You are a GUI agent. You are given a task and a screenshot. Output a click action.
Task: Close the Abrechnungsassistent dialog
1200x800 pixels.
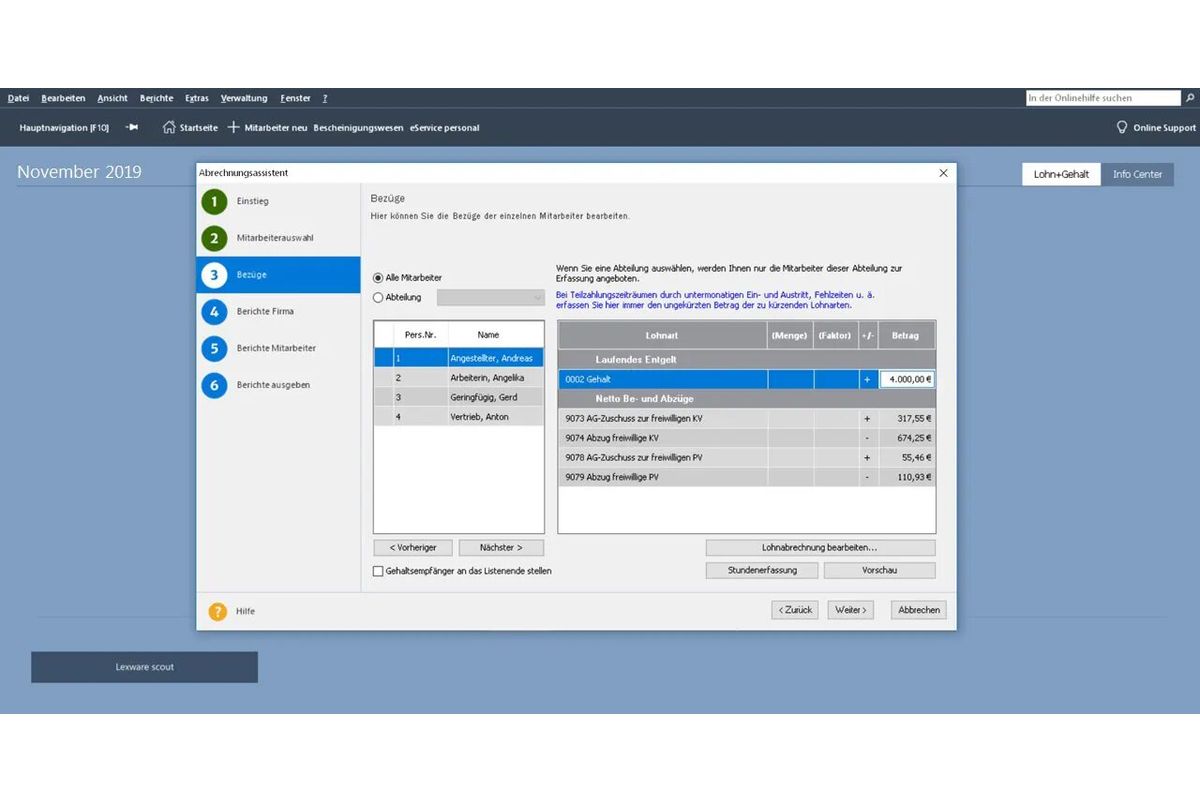943,173
